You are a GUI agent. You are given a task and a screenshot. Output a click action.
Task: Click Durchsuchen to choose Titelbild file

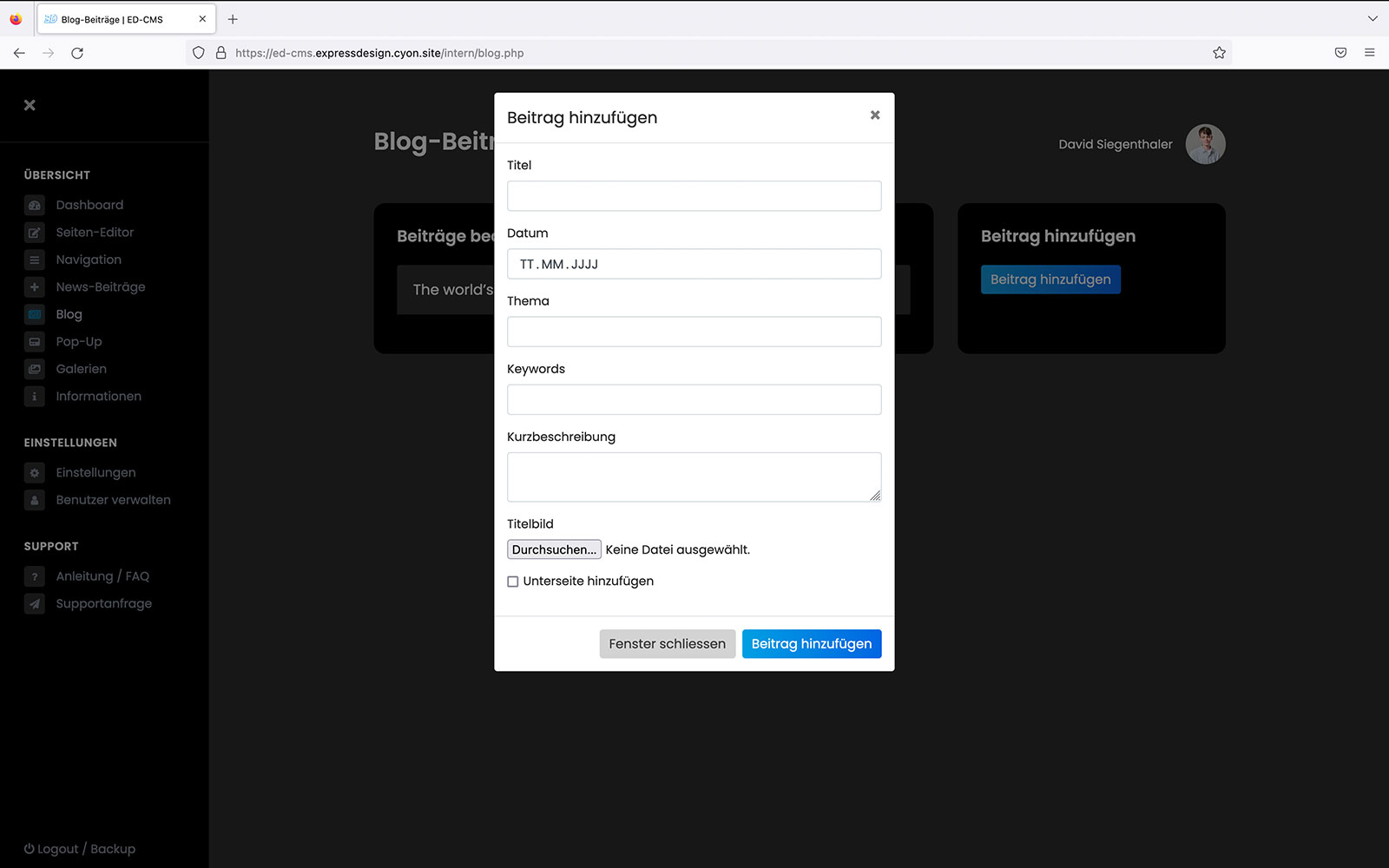coord(554,549)
